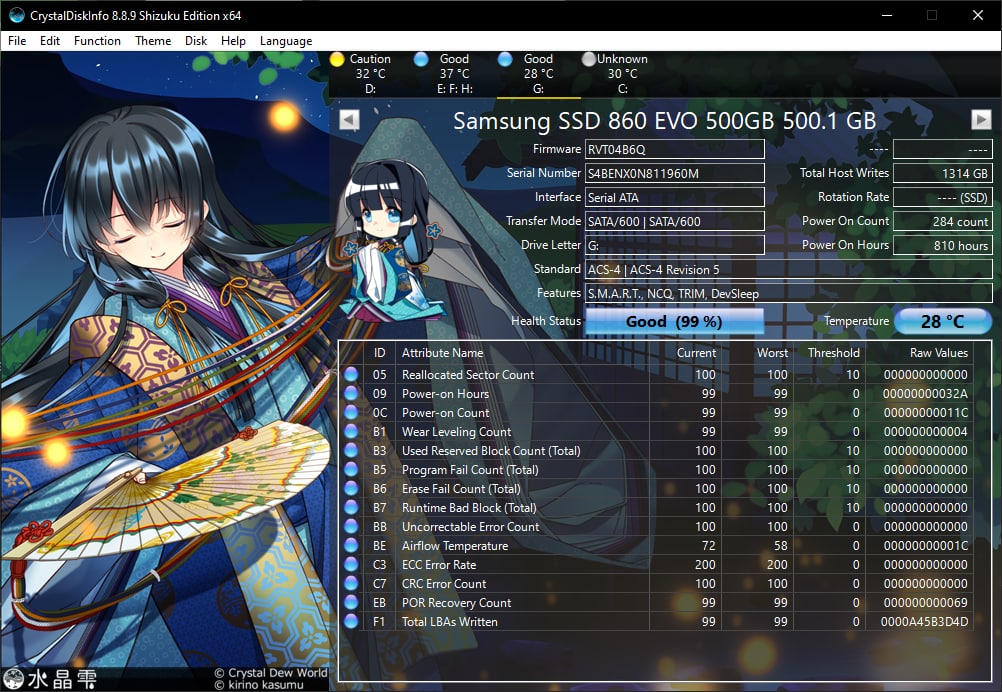Viewport: 1002px width, 692px height.
Task: Click the Total Host Writes value 1314 GB
Action: (x=943, y=173)
